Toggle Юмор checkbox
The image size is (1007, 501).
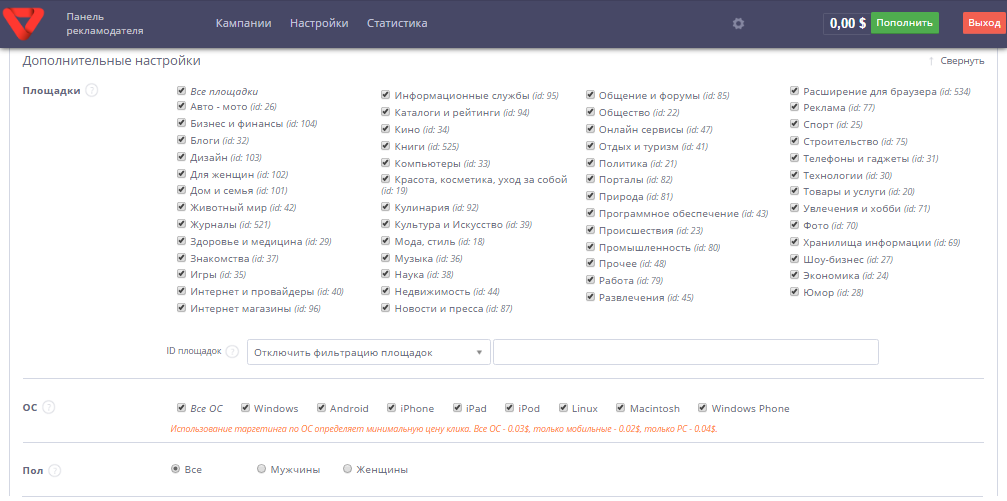coord(794,292)
